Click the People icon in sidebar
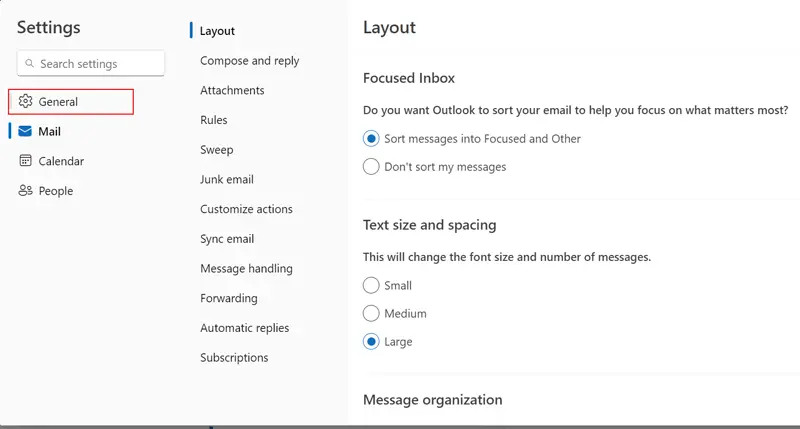 pos(26,191)
